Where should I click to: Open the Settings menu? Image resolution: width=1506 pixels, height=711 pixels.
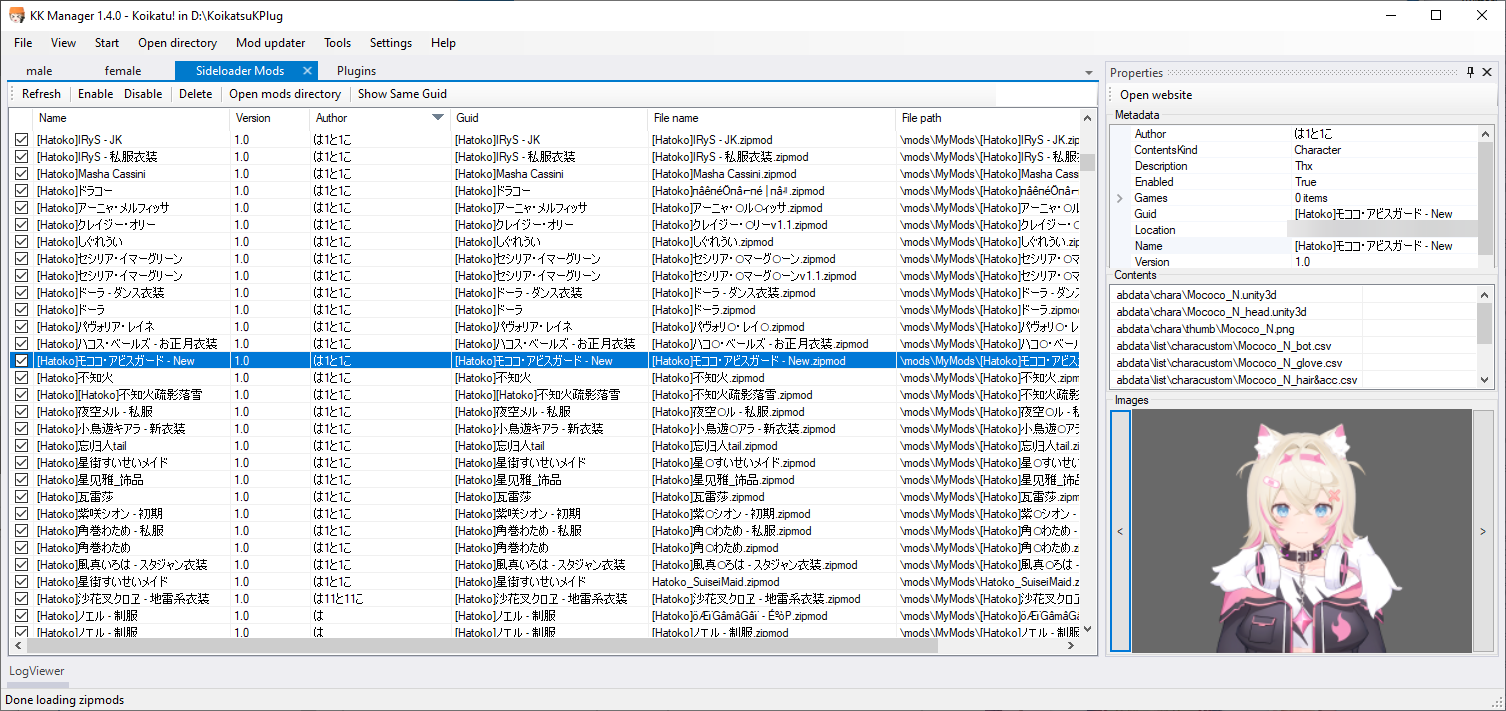(390, 43)
